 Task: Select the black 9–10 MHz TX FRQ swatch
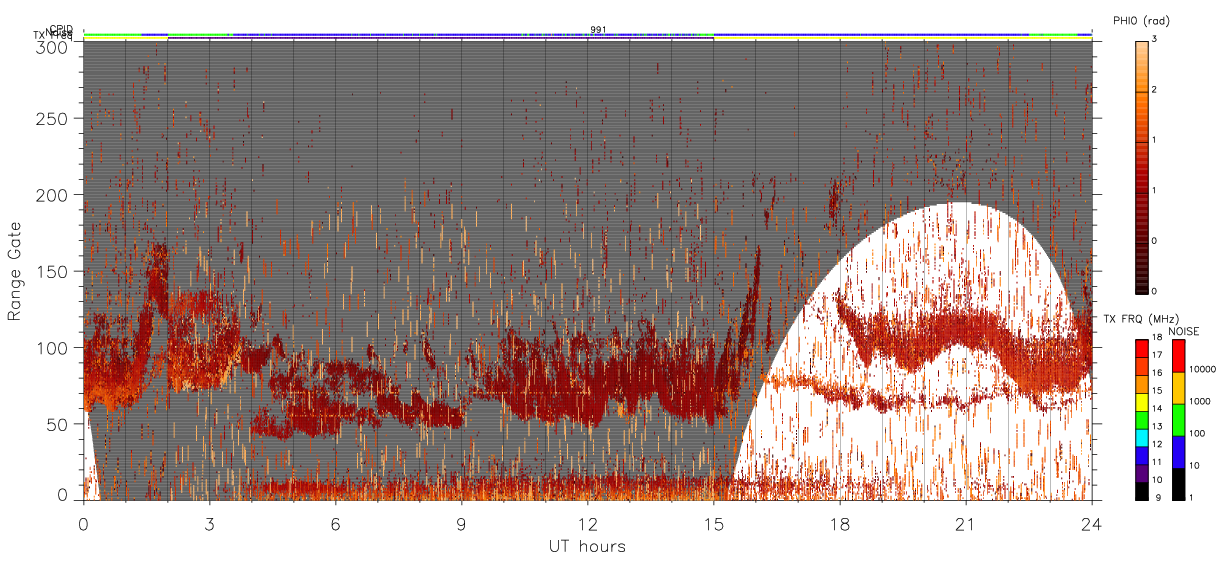(x=1141, y=490)
